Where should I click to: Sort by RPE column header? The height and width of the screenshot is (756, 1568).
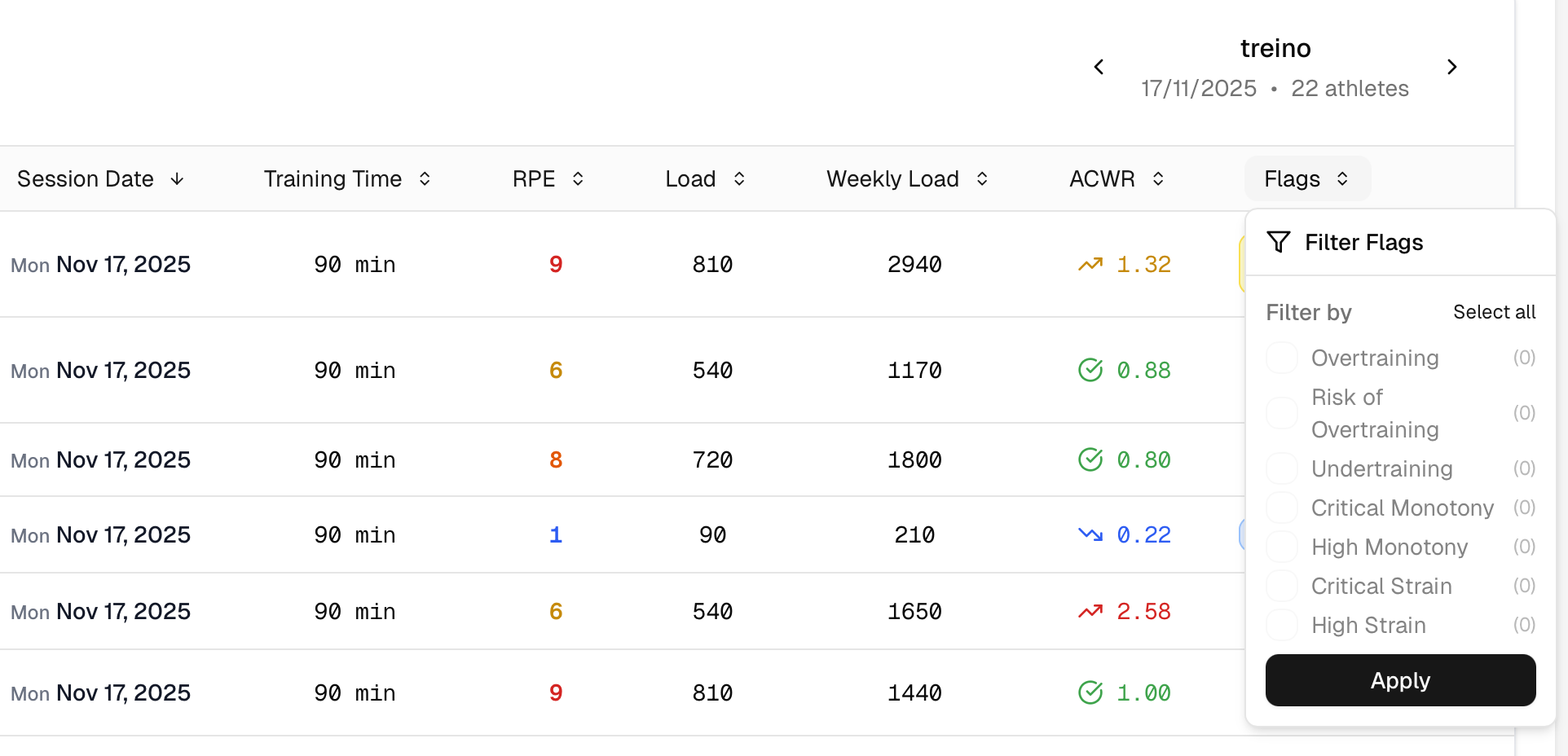coord(548,178)
